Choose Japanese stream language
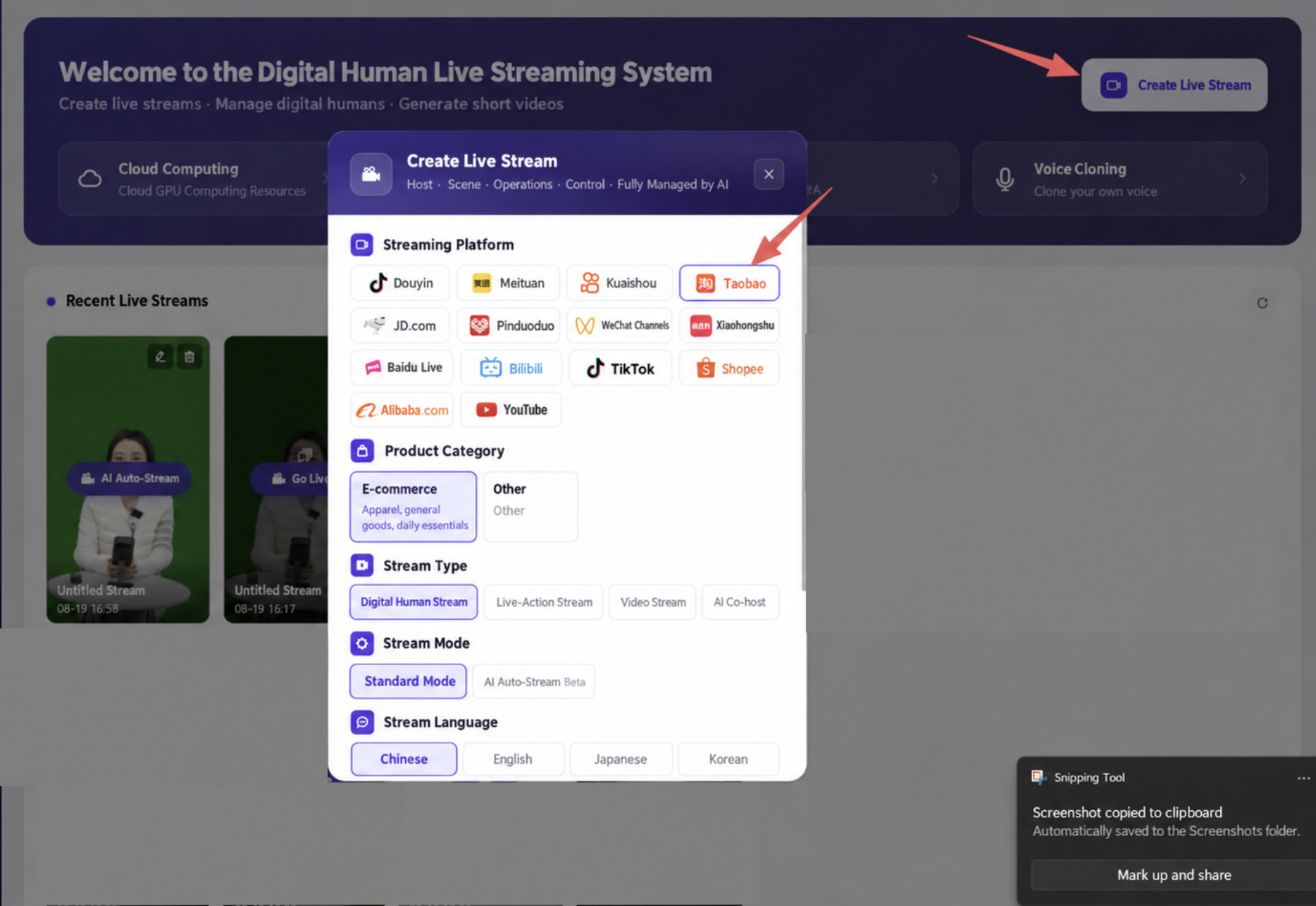The height and width of the screenshot is (906, 1316). (x=621, y=759)
